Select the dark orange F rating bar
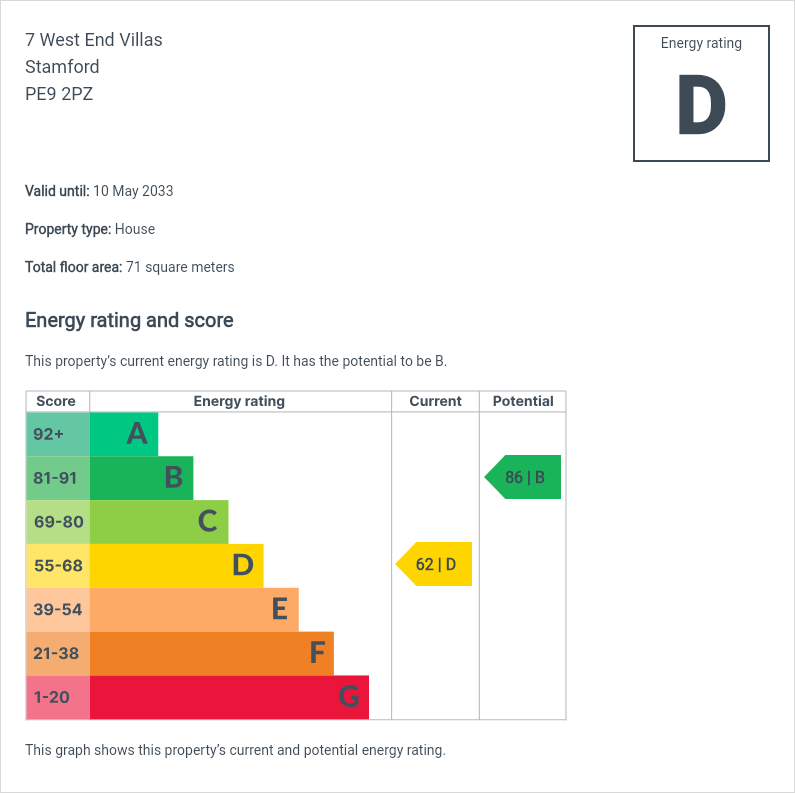Viewport: 795px width, 793px height. click(211, 653)
